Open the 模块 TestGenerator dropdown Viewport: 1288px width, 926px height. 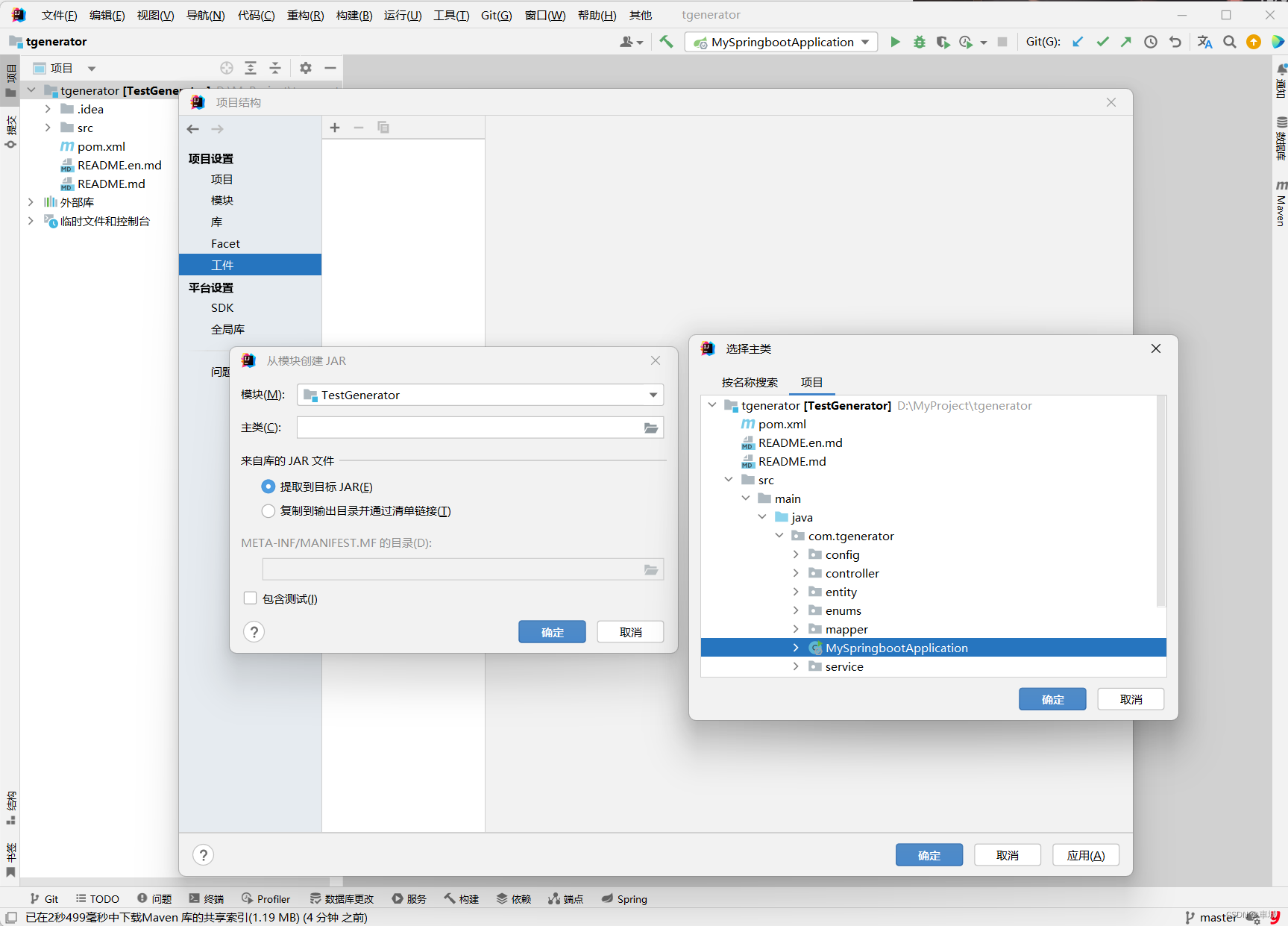[x=480, y=395]
